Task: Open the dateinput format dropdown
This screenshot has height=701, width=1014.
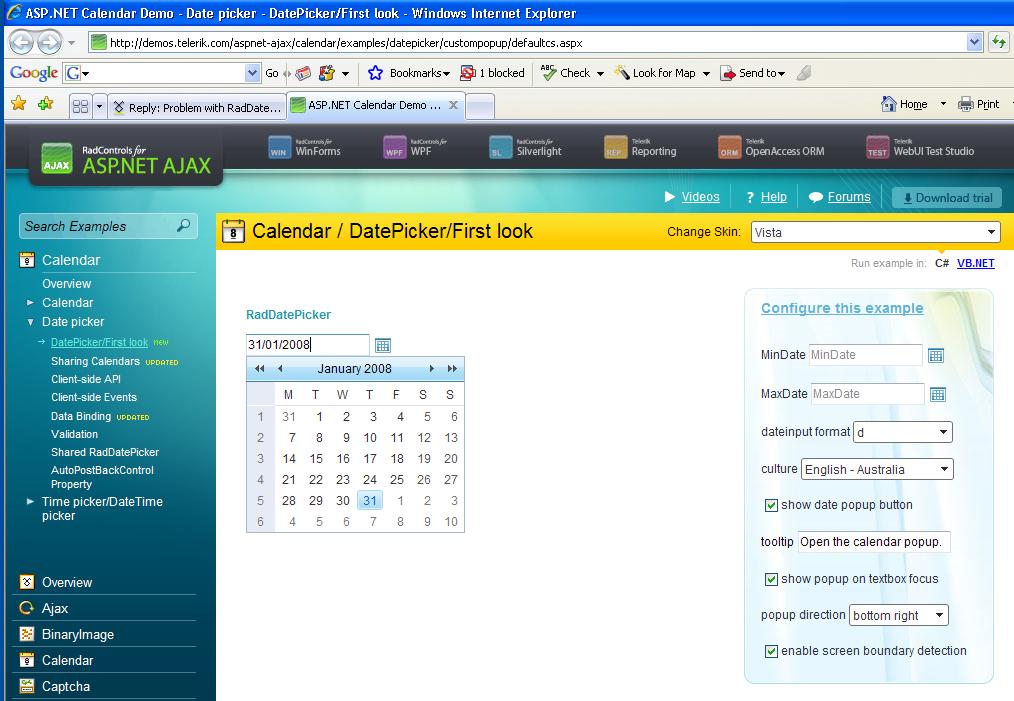Action: tap(903, 432)
